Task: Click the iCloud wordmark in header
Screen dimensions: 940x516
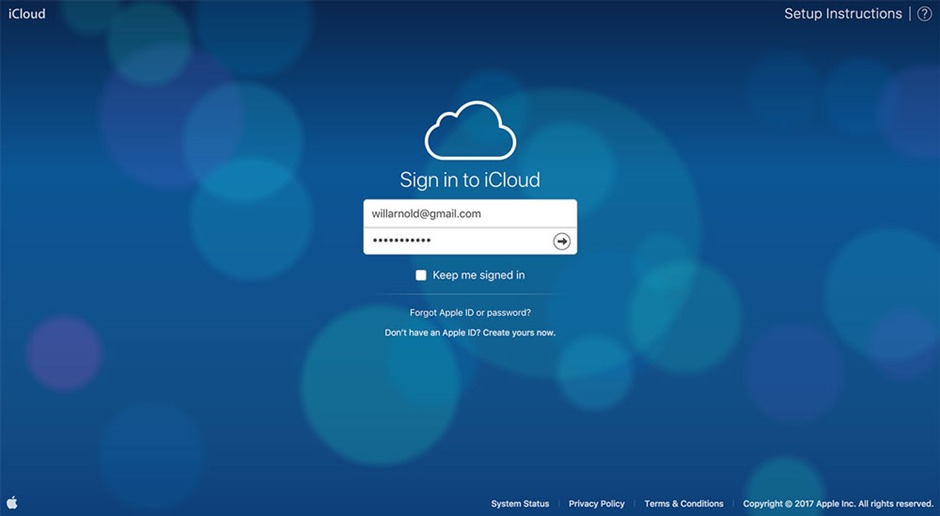Action: (27, 14)
